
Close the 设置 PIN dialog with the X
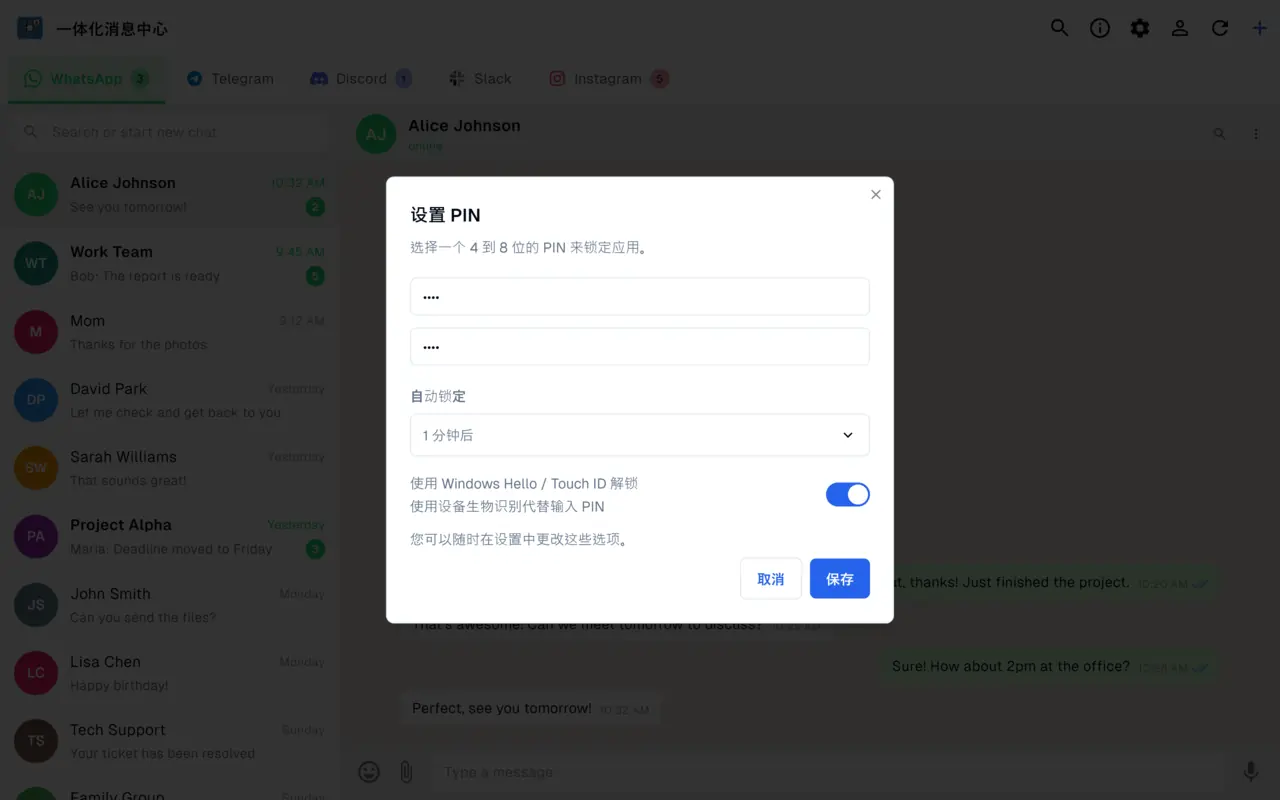pyautogui.click(x=876, y=195)
